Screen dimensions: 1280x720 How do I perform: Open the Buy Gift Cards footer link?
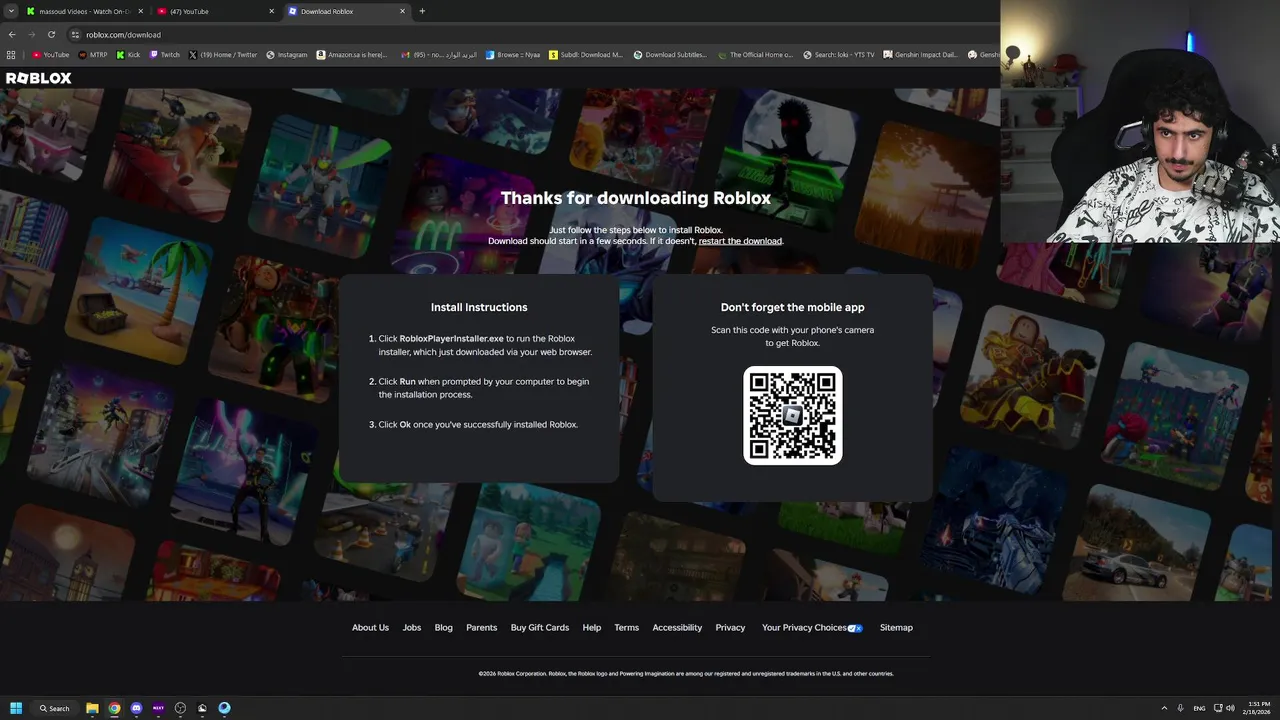coord(540,628)
